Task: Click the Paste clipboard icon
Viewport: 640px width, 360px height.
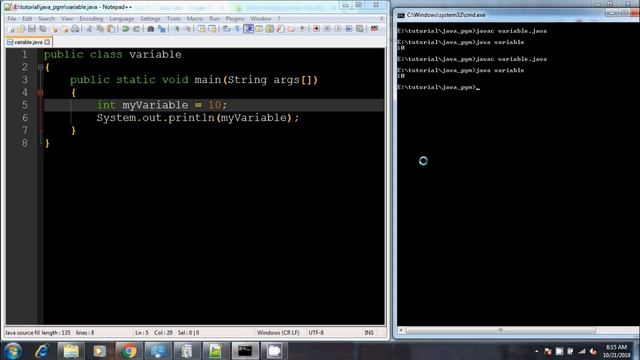Action: coord(111,29)
